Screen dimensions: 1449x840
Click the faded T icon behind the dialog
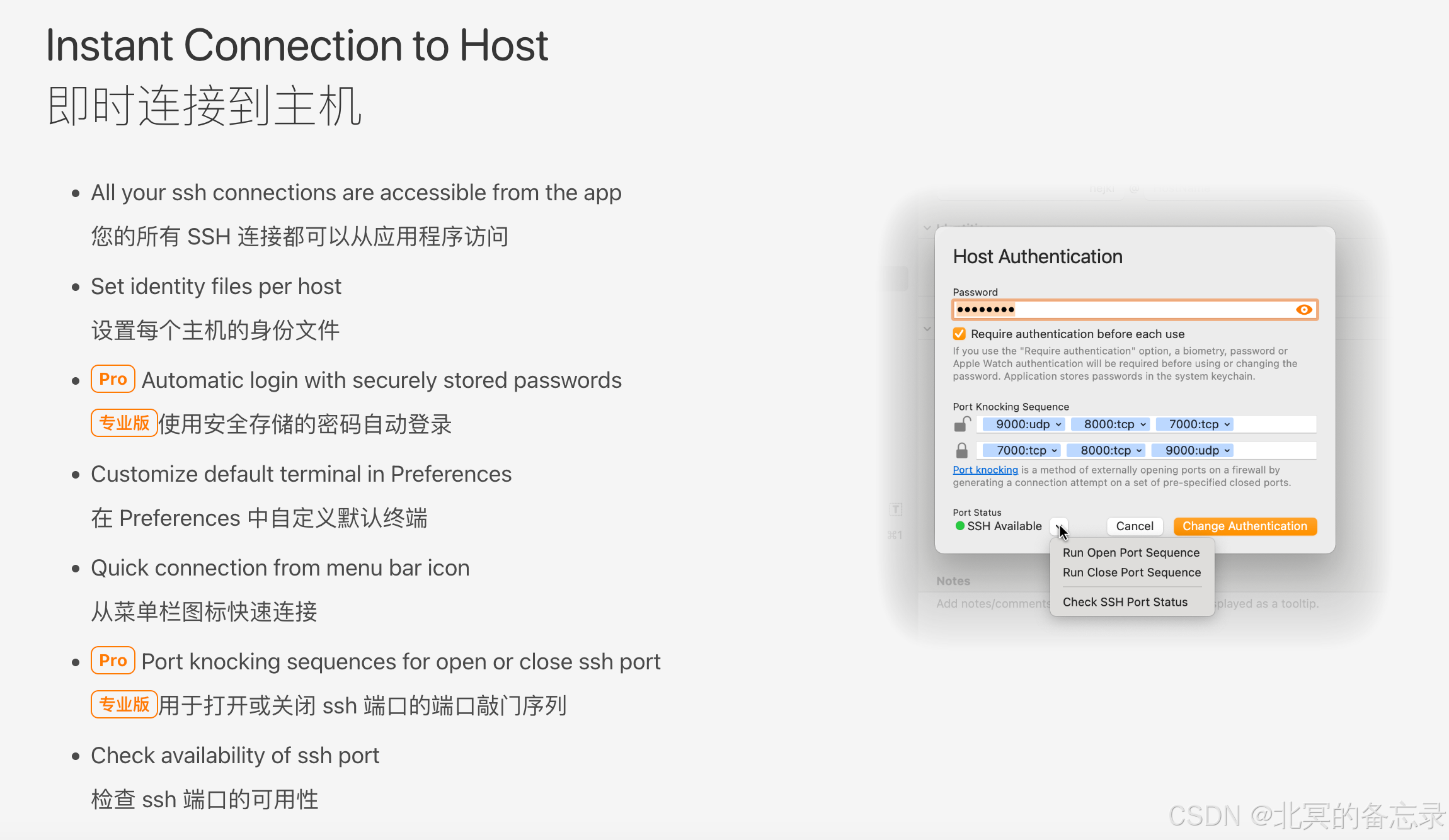pos(896,509)
